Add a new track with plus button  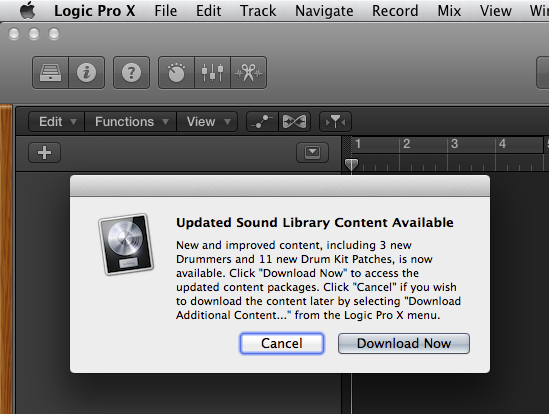44,152
